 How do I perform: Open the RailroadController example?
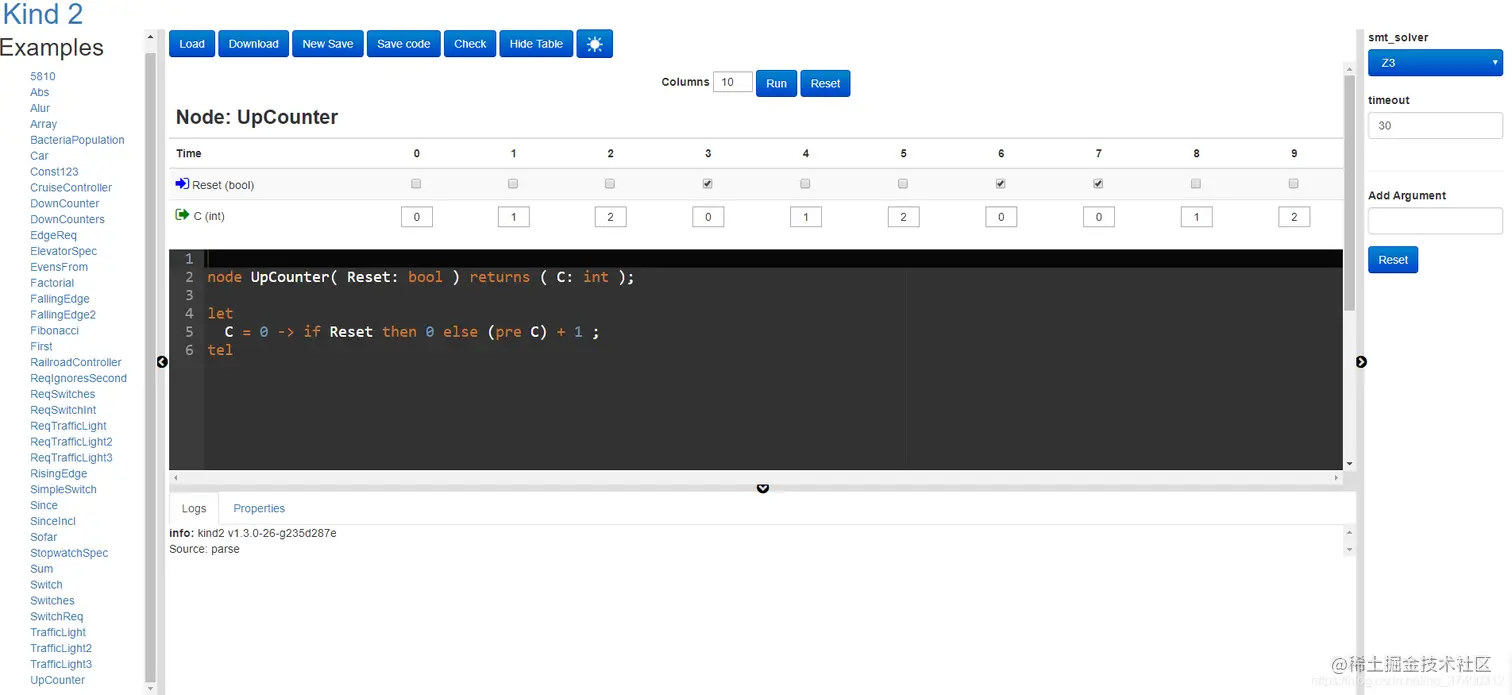(x=76, y=362)
